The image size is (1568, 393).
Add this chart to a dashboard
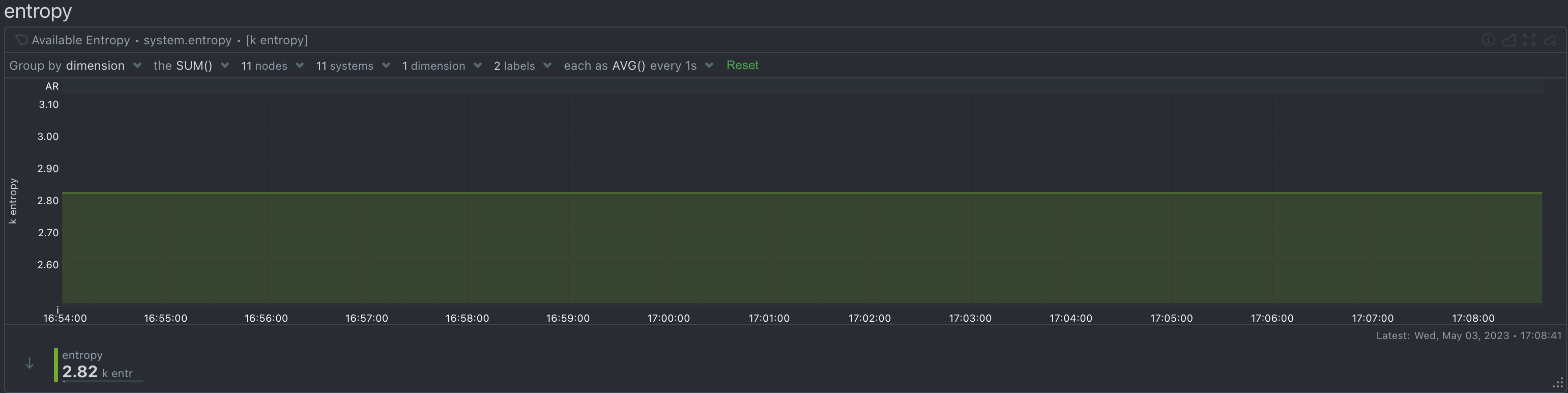[x=1550, y=40]
